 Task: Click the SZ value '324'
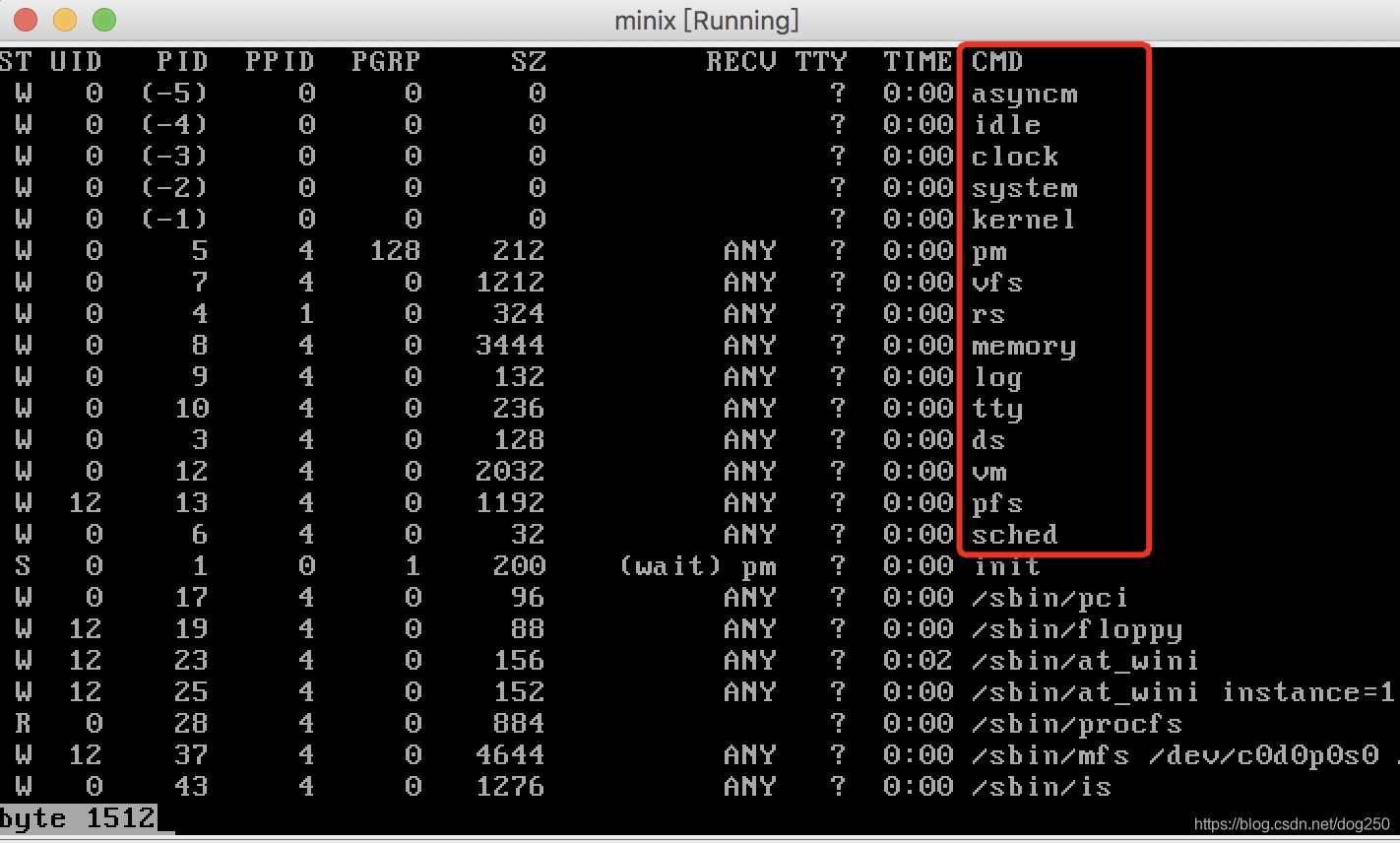point(519,314)
